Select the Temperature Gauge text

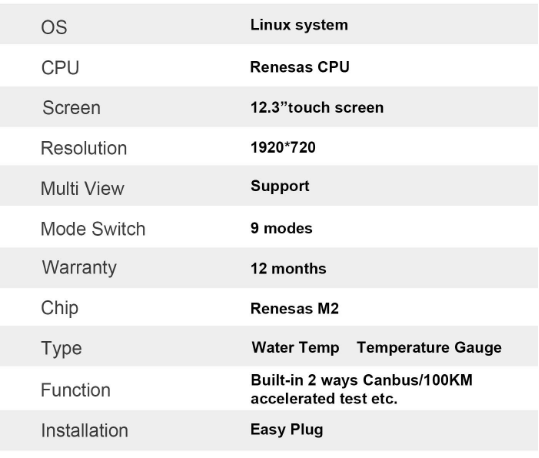[429, 348]
